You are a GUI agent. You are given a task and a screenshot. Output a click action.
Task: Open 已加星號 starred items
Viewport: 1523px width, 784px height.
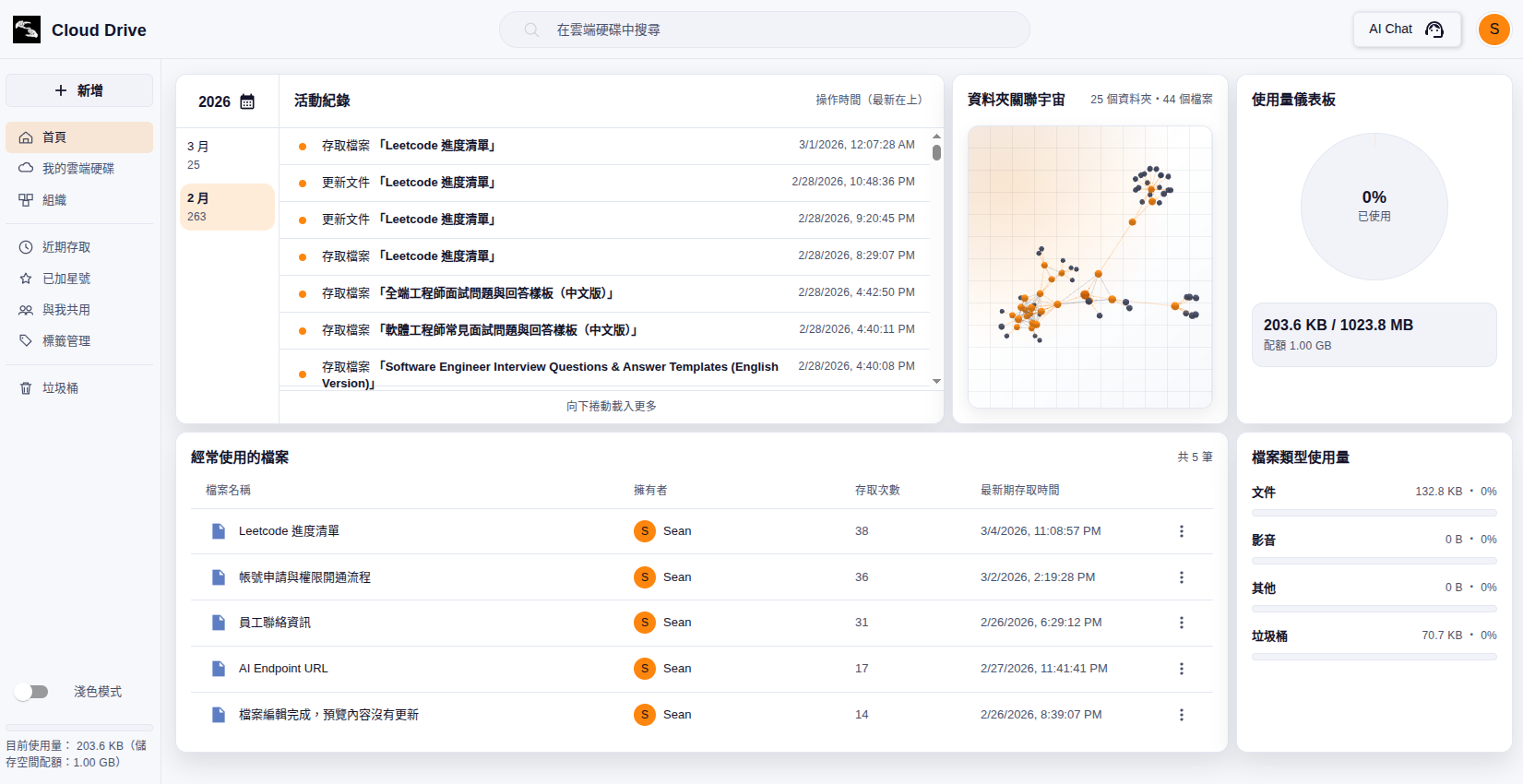[79, 279]
